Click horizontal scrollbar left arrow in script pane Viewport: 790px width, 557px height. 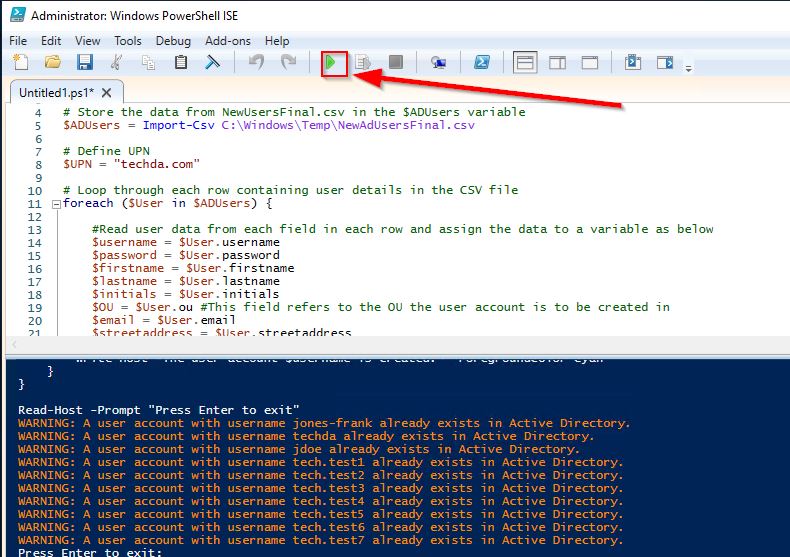(14, 344)
